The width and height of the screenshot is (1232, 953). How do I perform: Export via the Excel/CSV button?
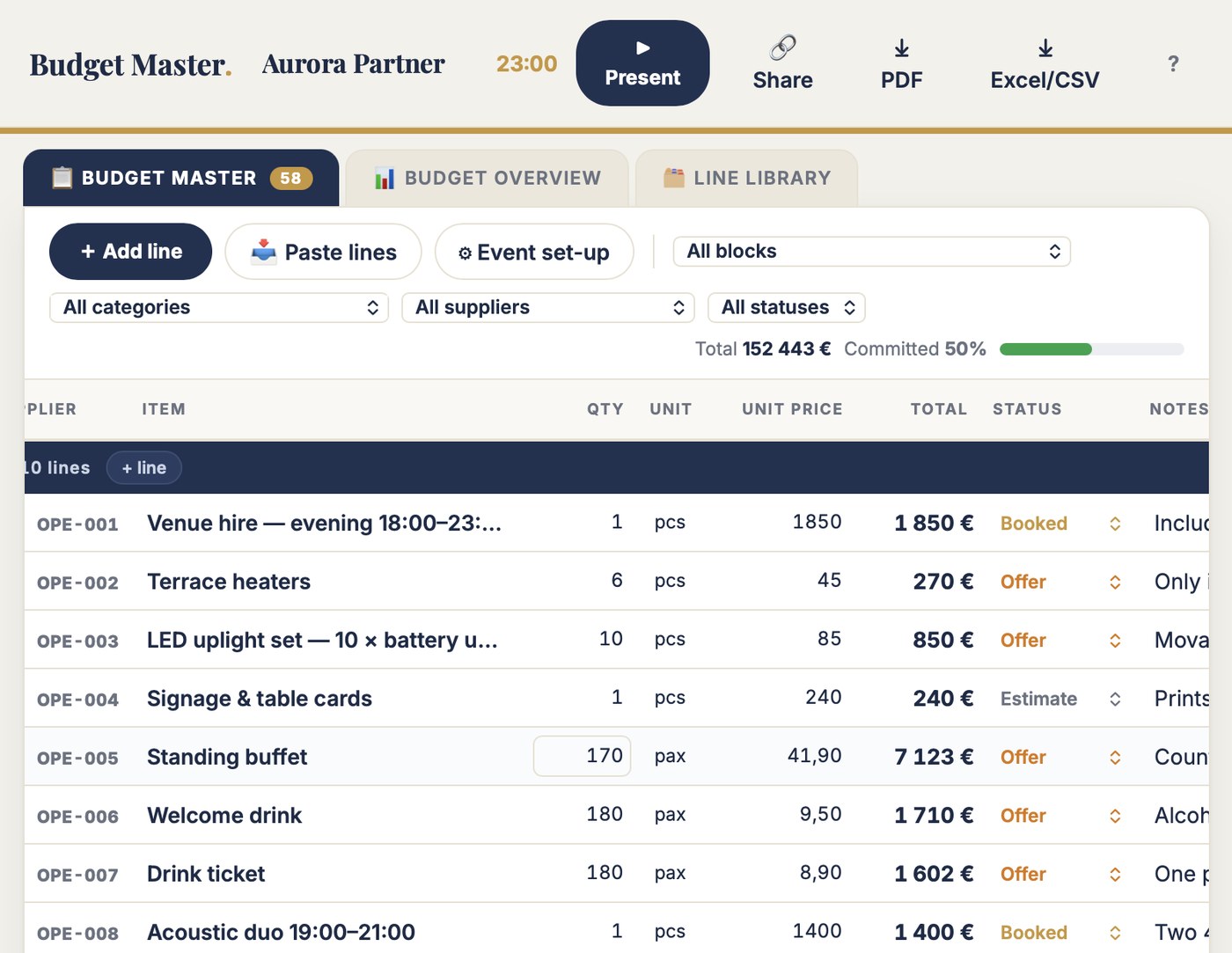point(1045,63)
